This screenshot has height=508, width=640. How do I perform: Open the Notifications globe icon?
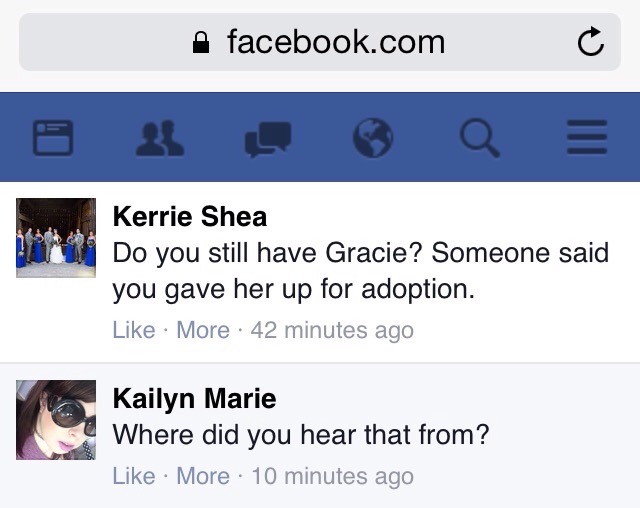(373, 138)
